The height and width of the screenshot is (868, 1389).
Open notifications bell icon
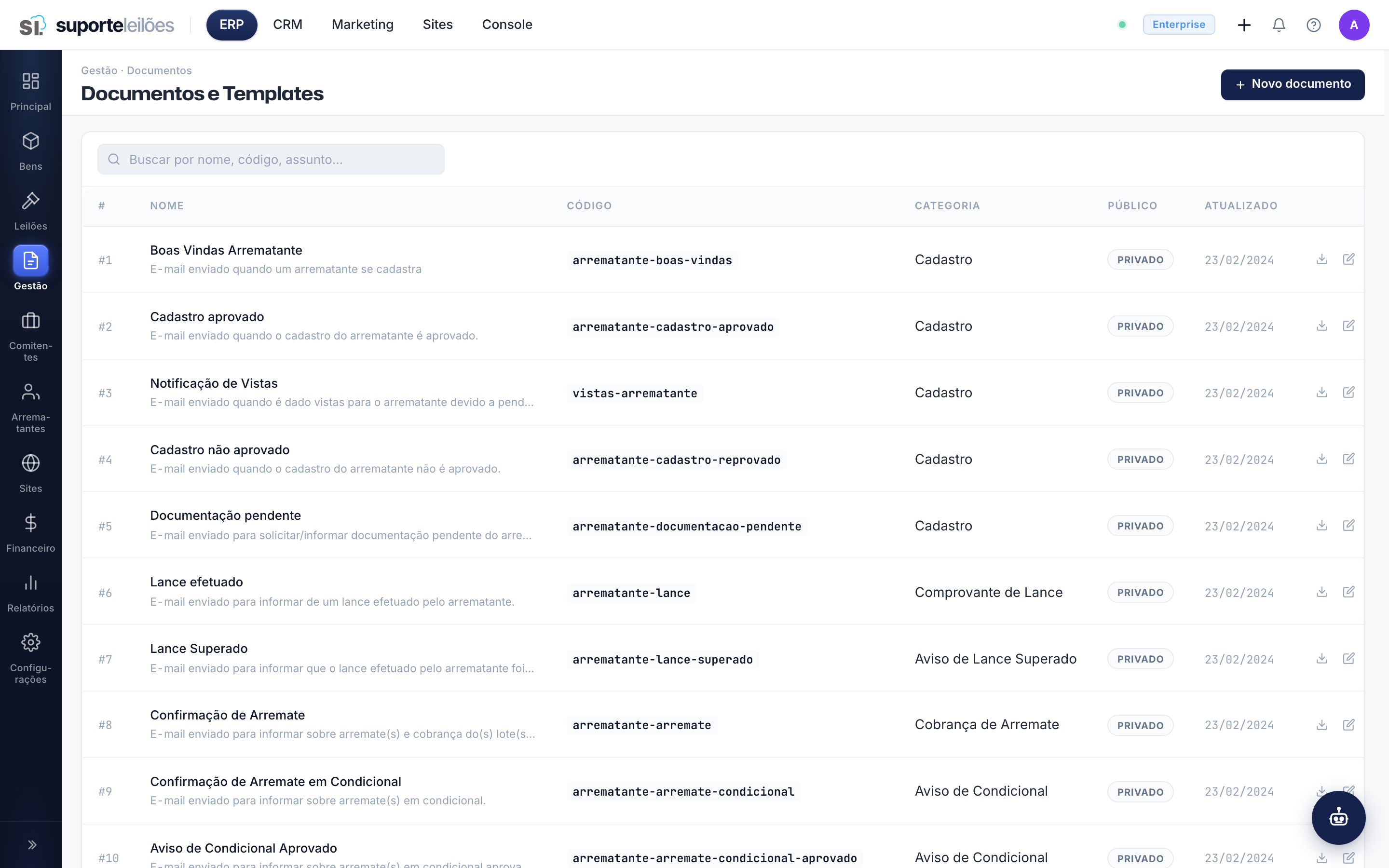tap(1279, 25)
